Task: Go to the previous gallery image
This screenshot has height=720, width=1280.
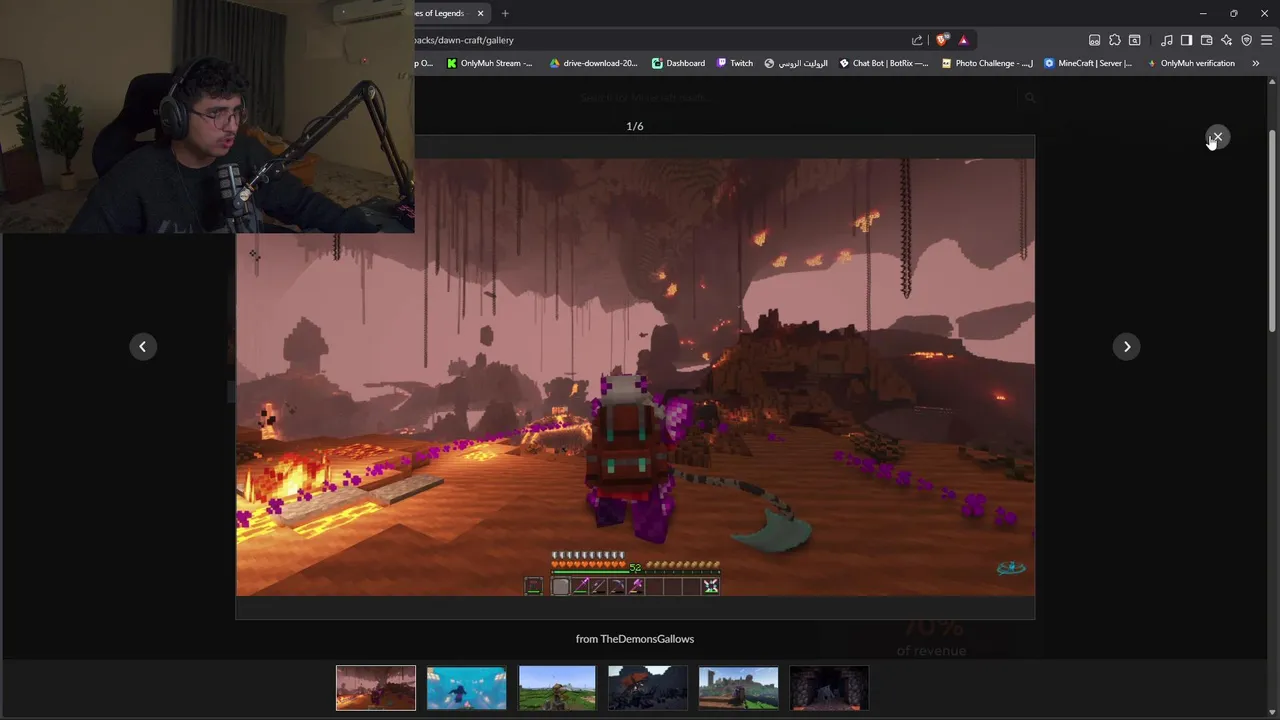Action: pyautogui.click(x=143, y=347)
